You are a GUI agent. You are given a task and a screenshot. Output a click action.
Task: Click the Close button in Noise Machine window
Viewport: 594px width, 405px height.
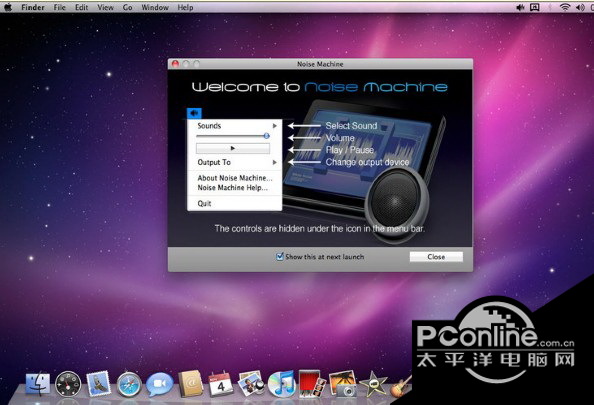[436, 256]
